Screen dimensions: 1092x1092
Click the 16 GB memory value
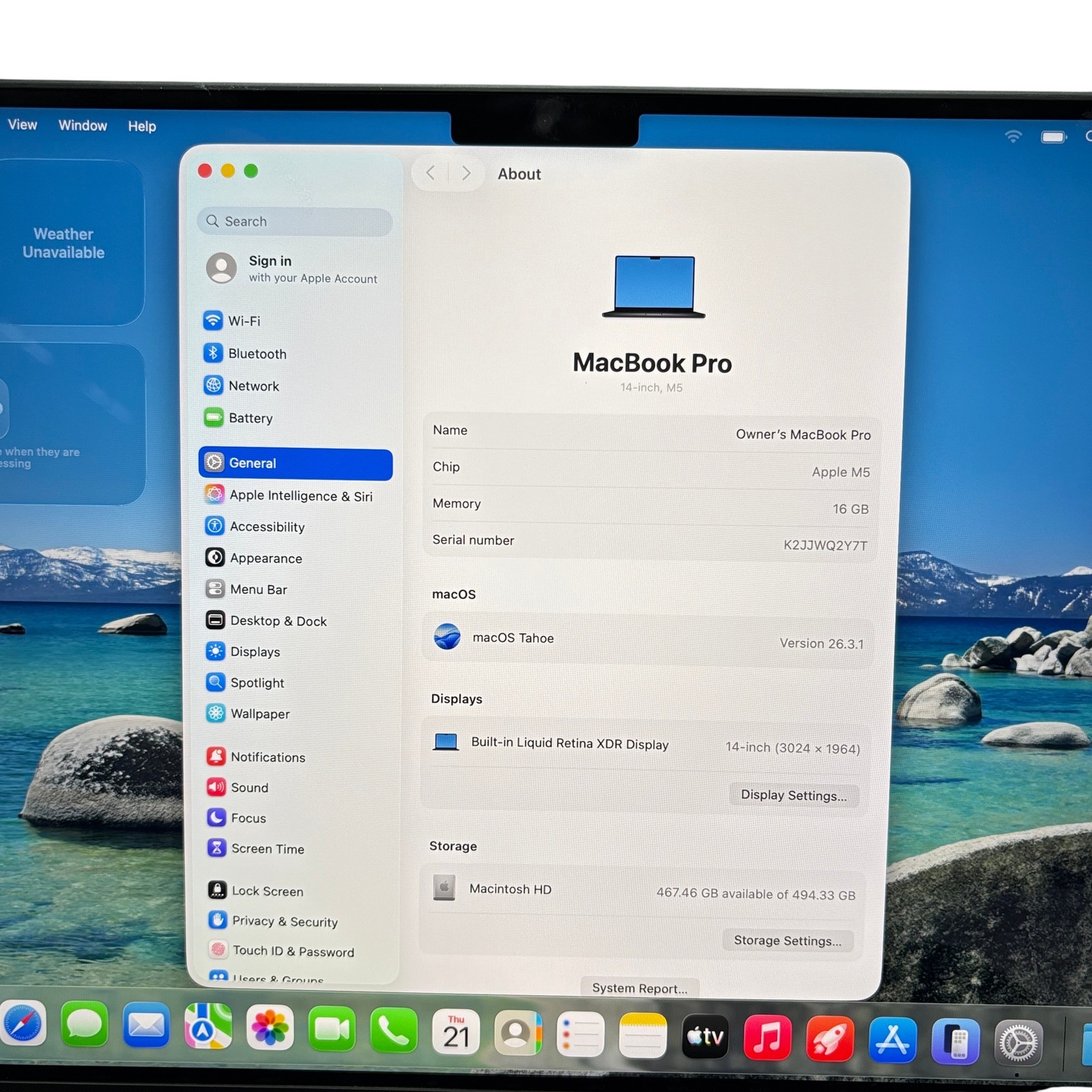850,509
